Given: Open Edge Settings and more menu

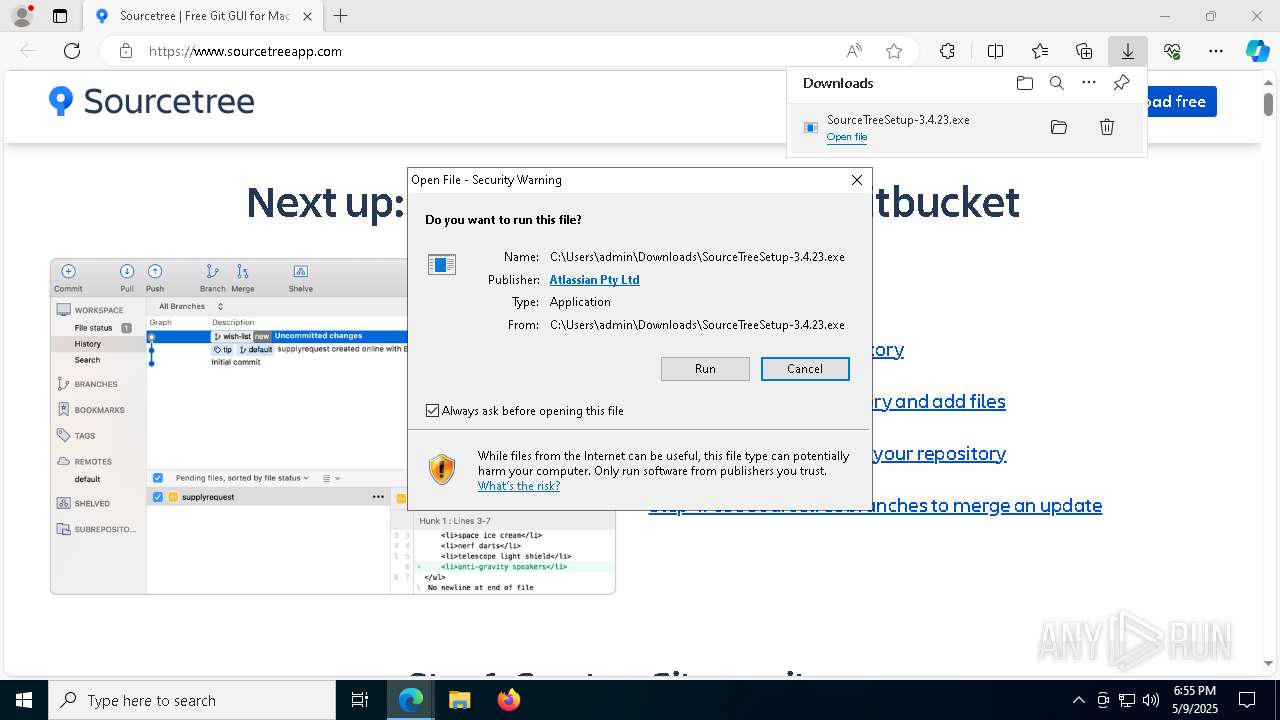Looking at the screenshot, I should 1216,51.
